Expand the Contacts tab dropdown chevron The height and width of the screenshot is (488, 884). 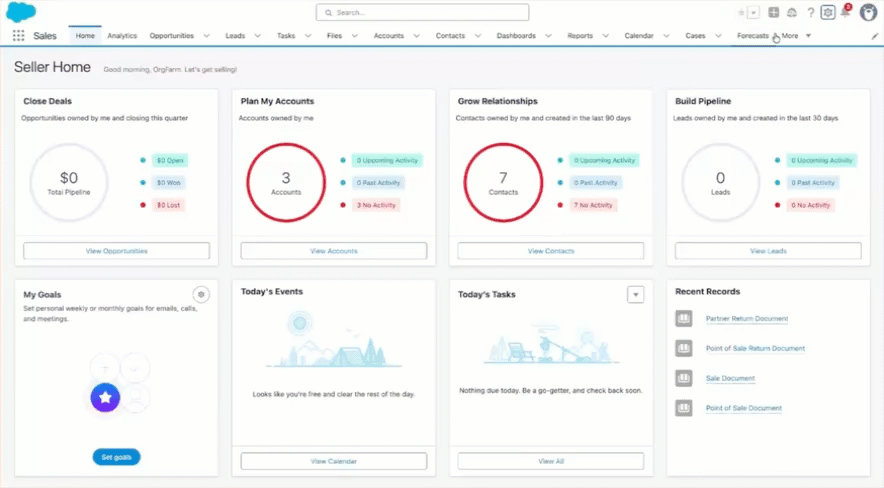coord(478,36)
